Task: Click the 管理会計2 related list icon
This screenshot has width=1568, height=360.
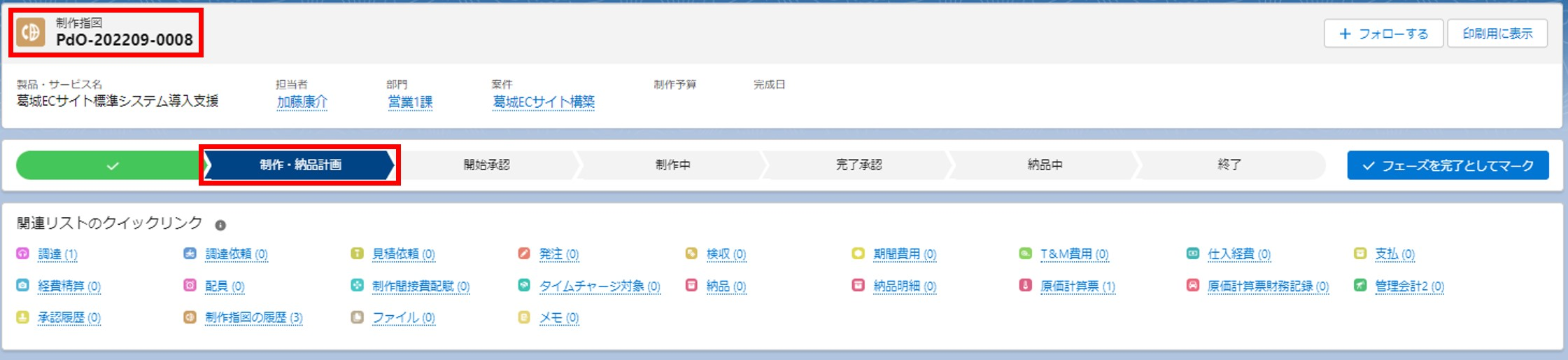Action: 1360,286
